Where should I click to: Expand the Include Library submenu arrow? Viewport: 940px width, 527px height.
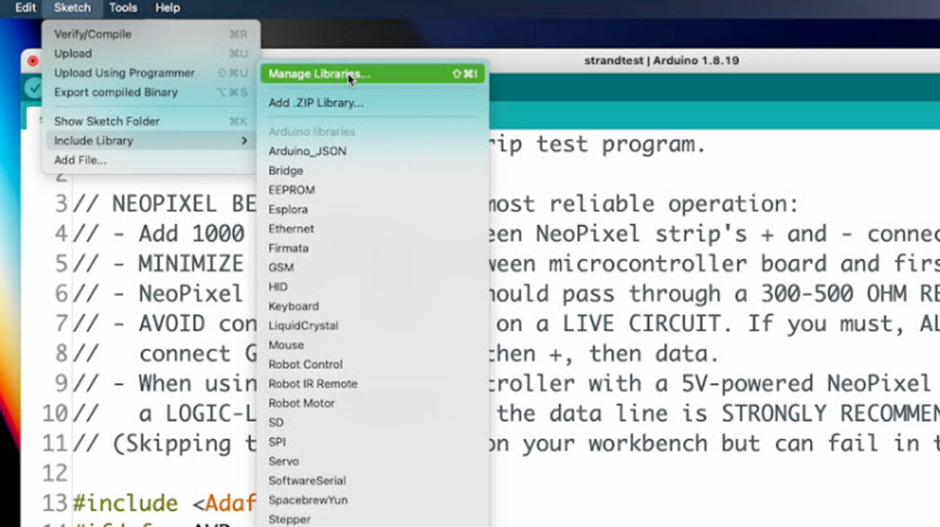tap(244, 140)
